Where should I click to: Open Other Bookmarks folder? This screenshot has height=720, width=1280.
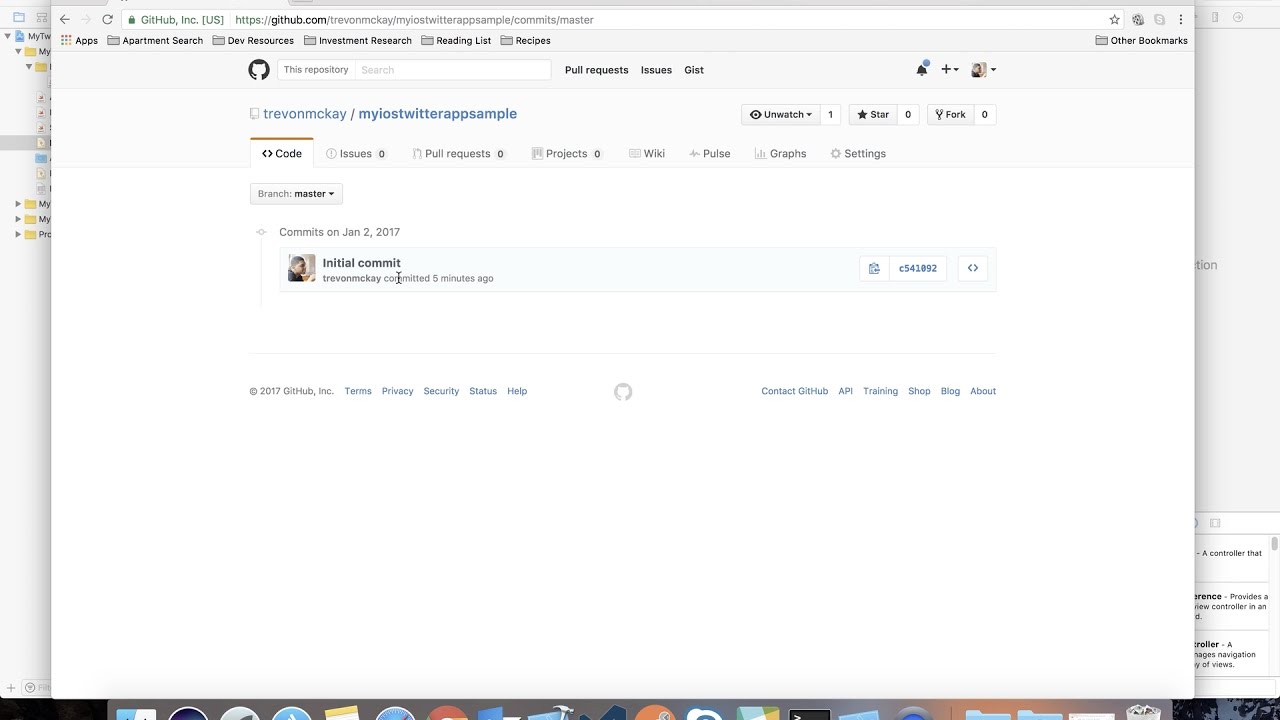[1141, 41]
